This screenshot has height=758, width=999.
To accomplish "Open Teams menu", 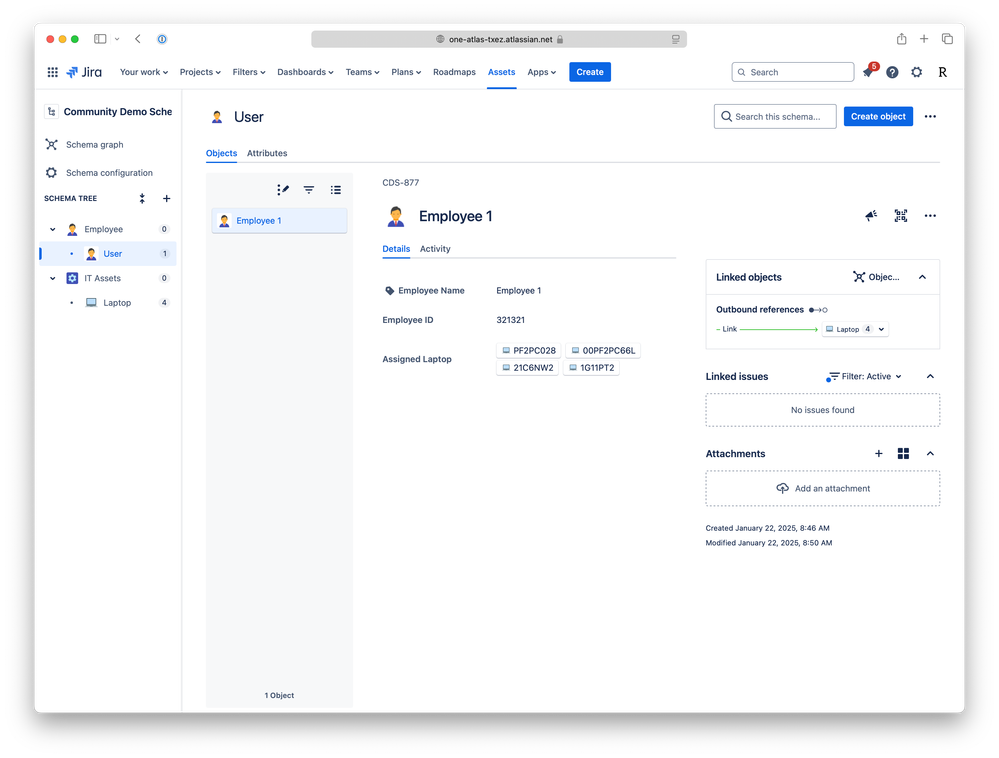I will click(x=363, y=72).
